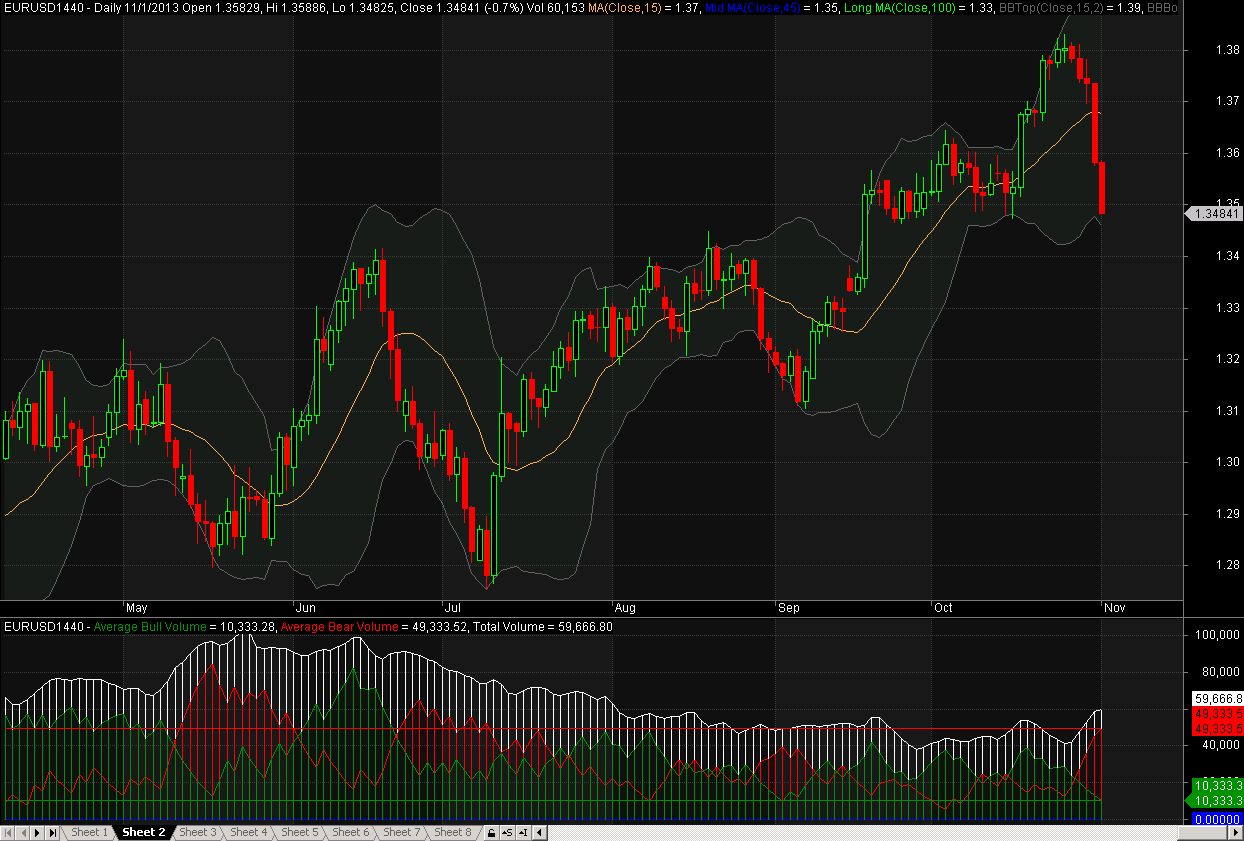Click the blue 0.00000 axis label
This screenshot has width=1244, height=841.
(1217, 818)
